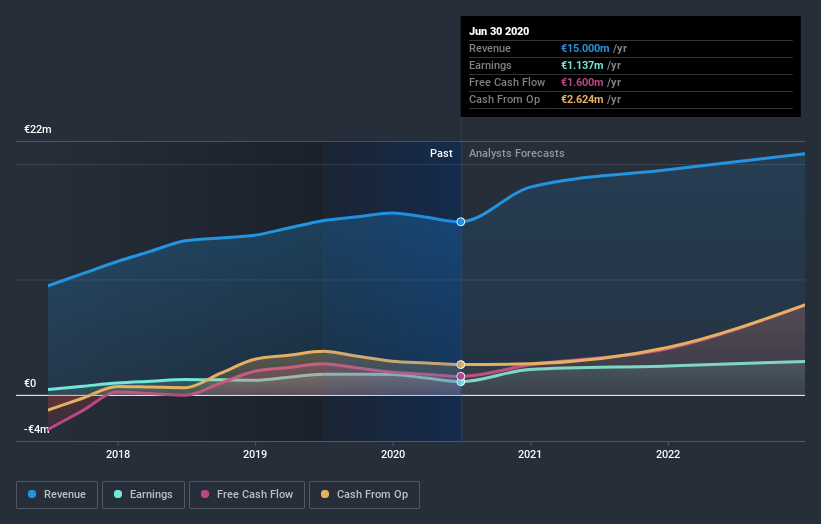Select the Free Cash Flow marker at Jun 2020
The height and width of the screenshot is (524, 821).
[461, 376]
